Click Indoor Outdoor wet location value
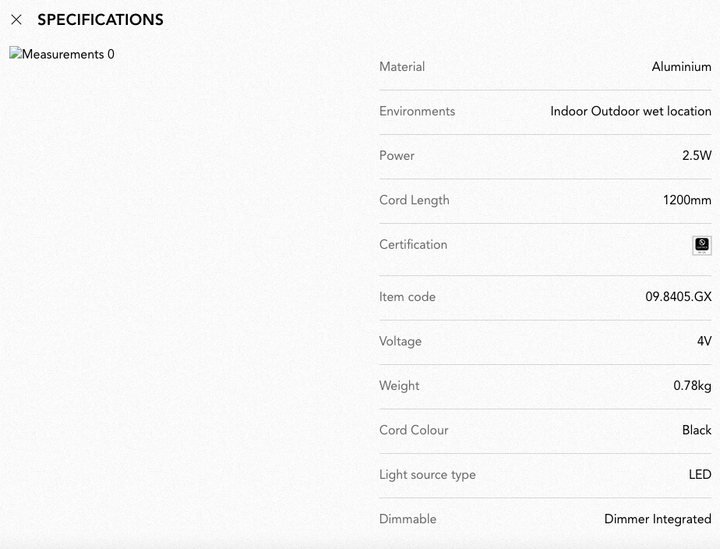Viewport: 720px width, 549px height. [x=630, y=111]
